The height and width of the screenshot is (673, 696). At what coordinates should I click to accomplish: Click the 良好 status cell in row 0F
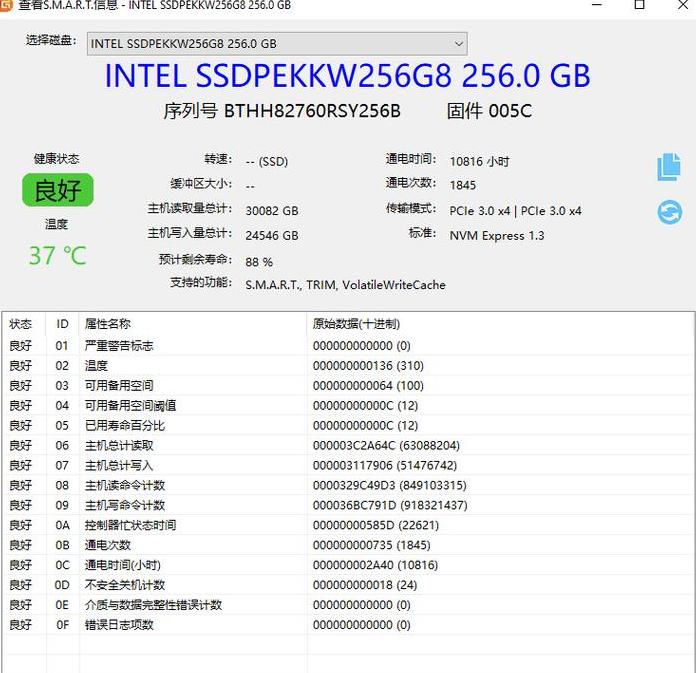pos(20,625)
